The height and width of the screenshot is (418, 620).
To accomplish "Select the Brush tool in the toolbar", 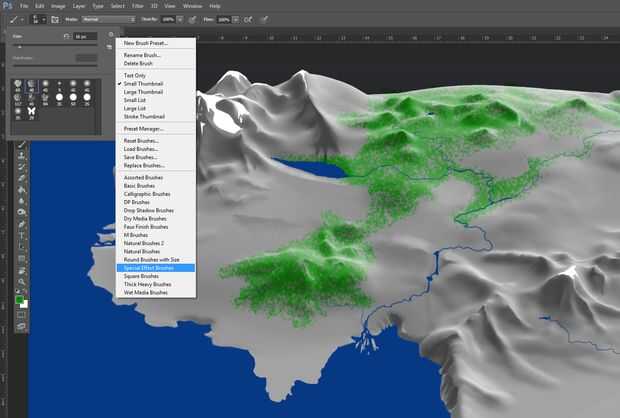I will pyautogui.click(x=21, y=144).
